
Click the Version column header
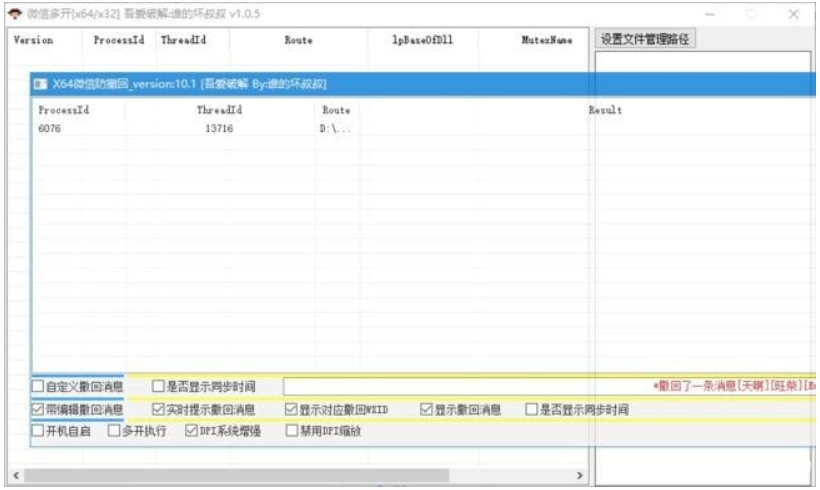33,40
